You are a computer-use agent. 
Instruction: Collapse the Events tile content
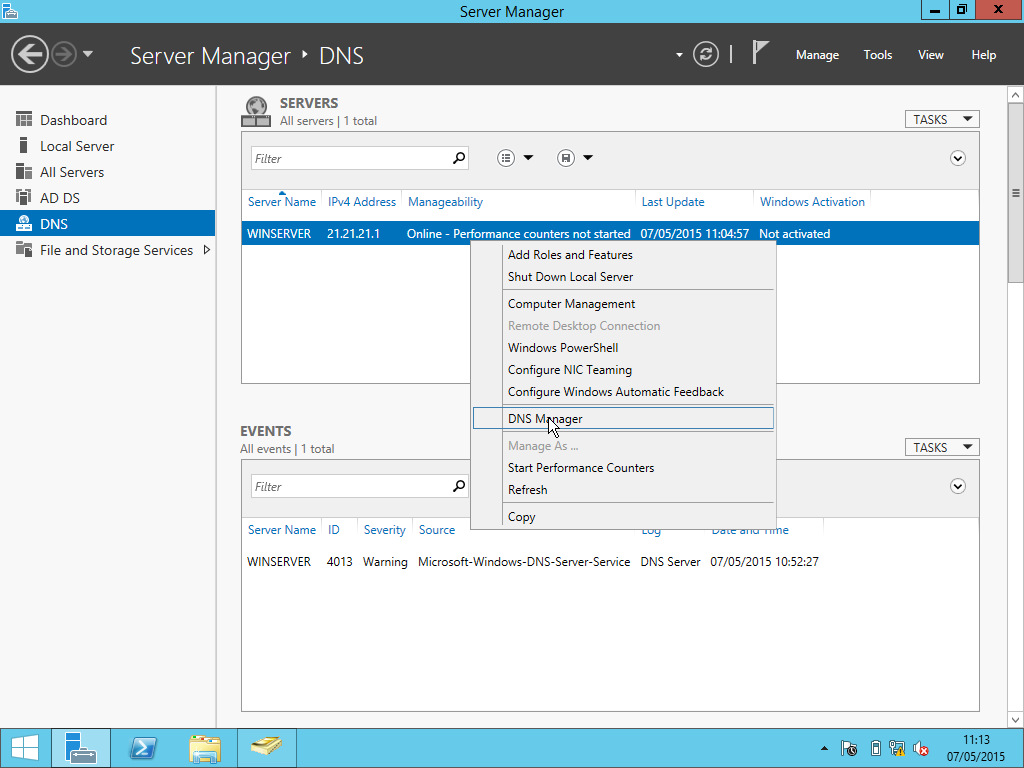coord(957,486)
